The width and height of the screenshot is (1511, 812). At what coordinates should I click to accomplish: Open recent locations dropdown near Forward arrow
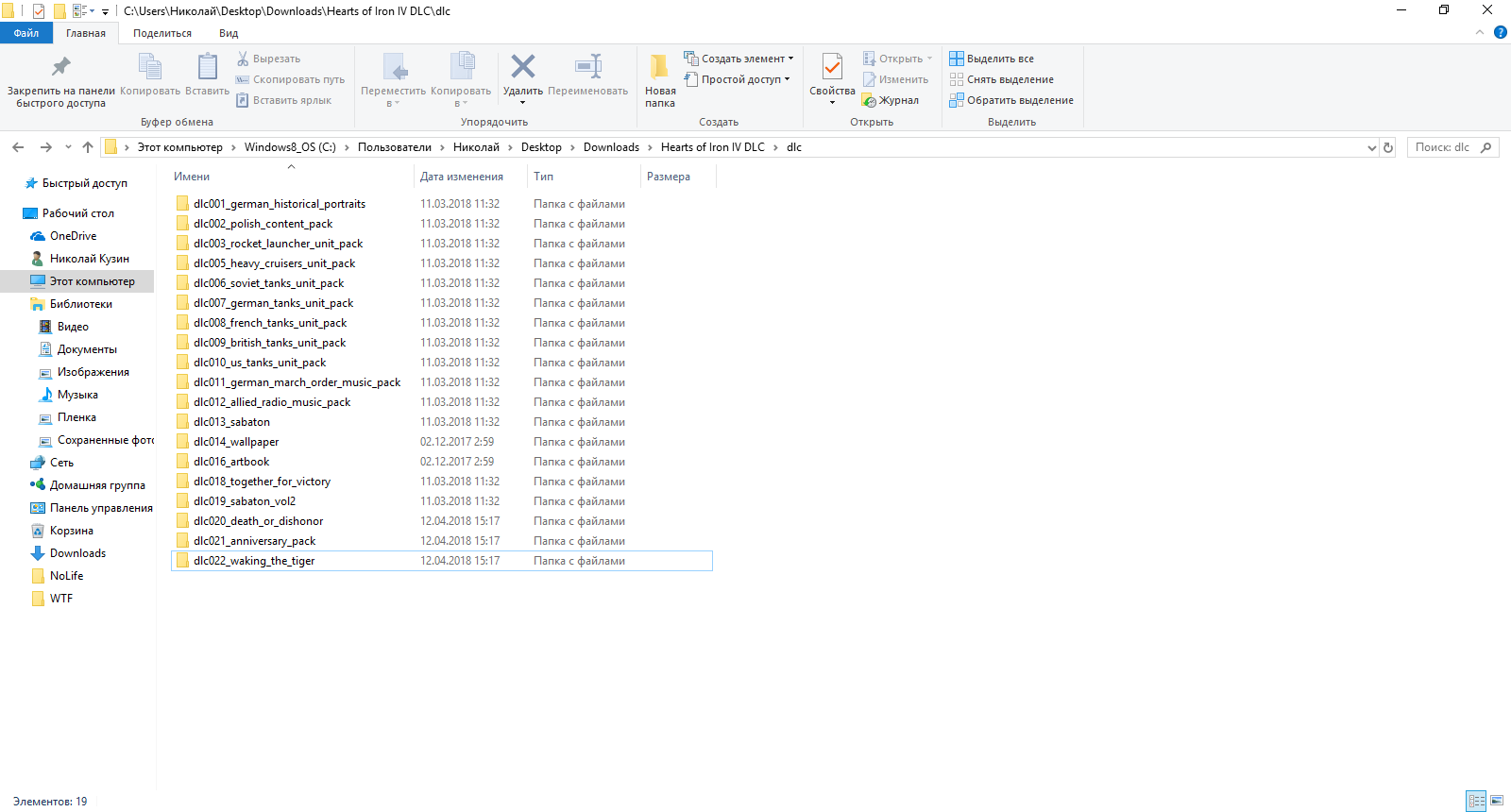click(x=68, y=147)
